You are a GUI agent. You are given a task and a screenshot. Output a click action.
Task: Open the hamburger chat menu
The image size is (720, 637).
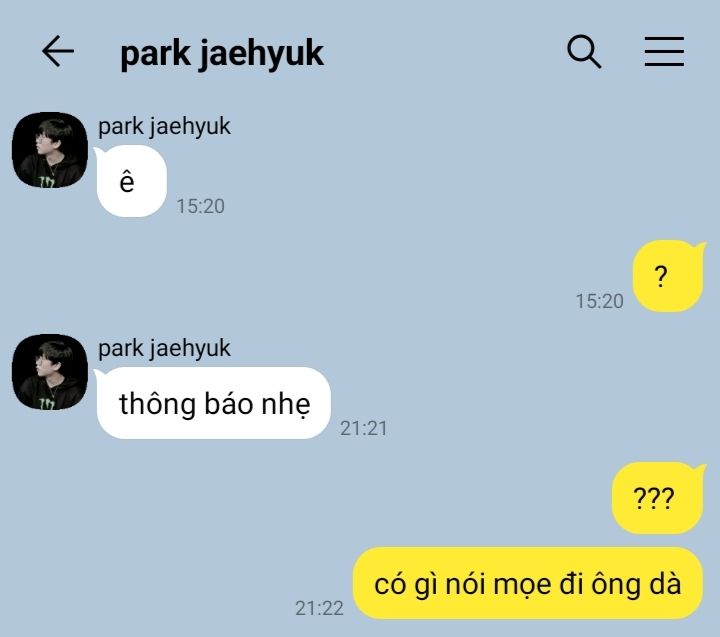click(x=664, y=51)
